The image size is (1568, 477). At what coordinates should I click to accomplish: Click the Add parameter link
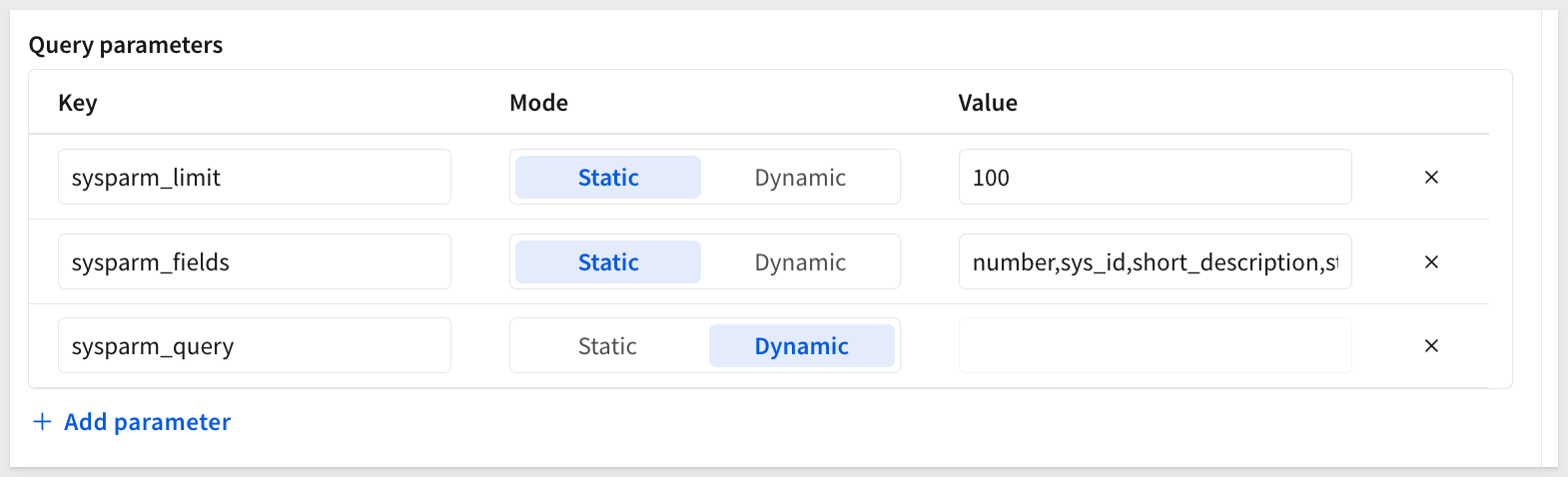tap(147, 422)
